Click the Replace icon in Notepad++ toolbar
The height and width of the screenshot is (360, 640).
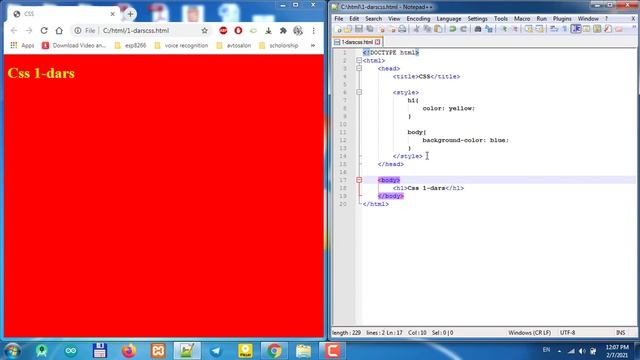click(x=488, y=29)
